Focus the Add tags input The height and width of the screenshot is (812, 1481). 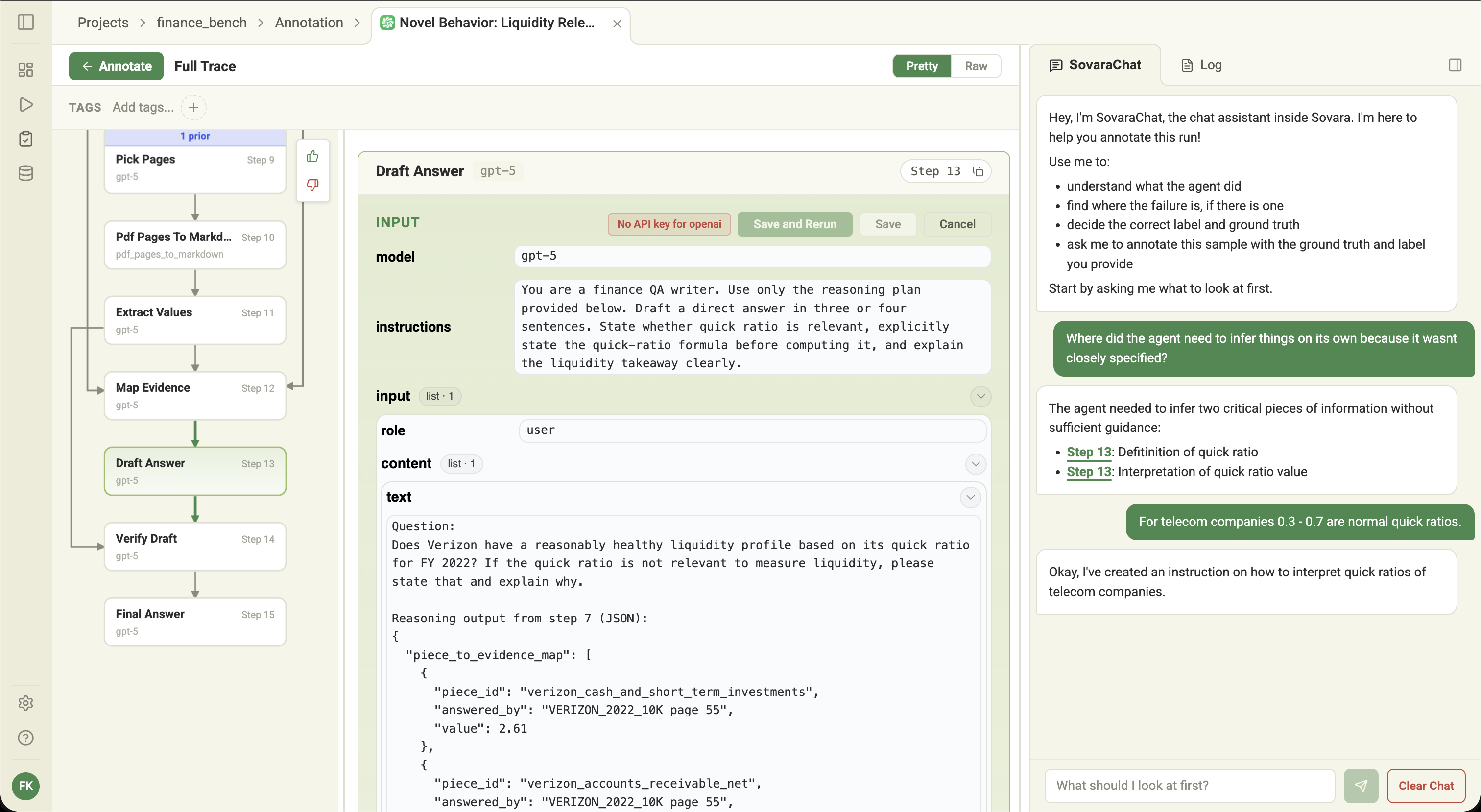coord(143,108)
